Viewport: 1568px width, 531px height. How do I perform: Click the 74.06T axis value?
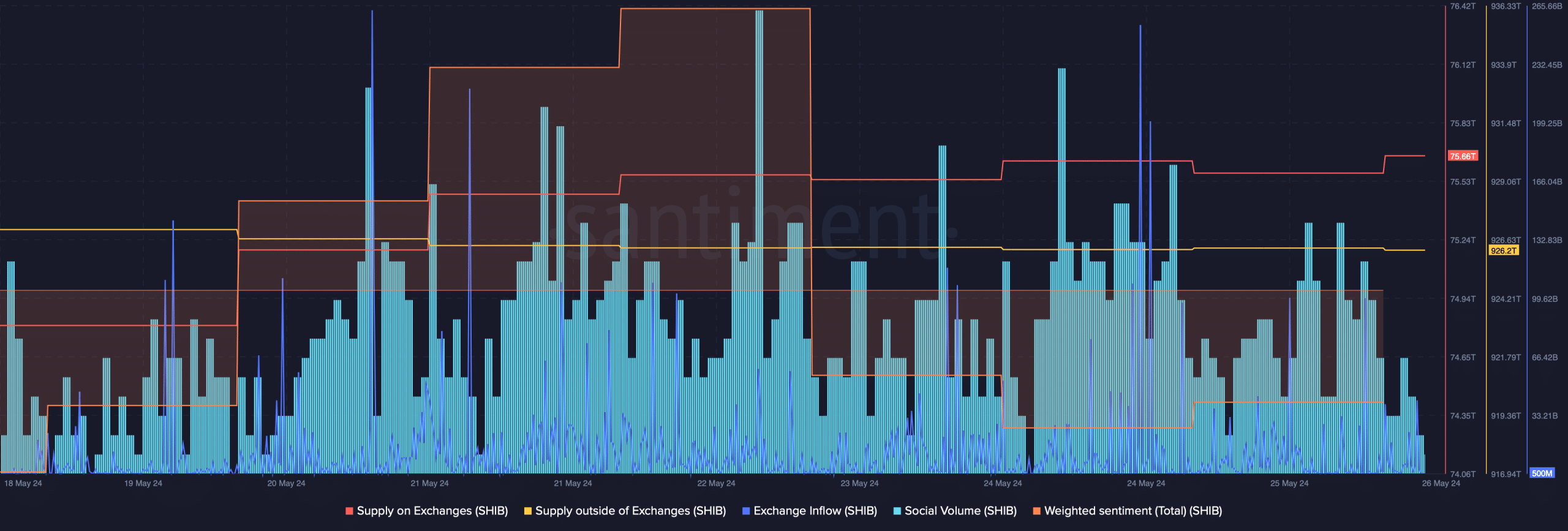[x=1463, y=474]
